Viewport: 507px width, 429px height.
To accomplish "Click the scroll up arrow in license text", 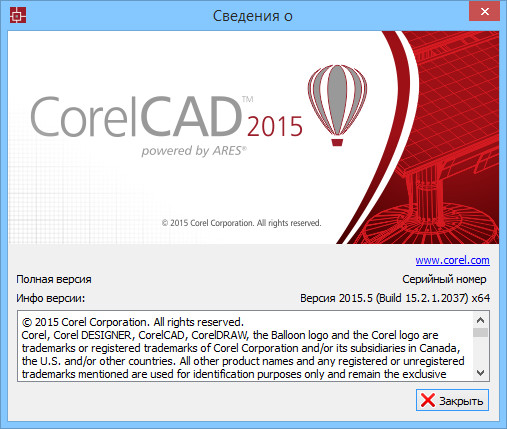I will coord(480,320).
